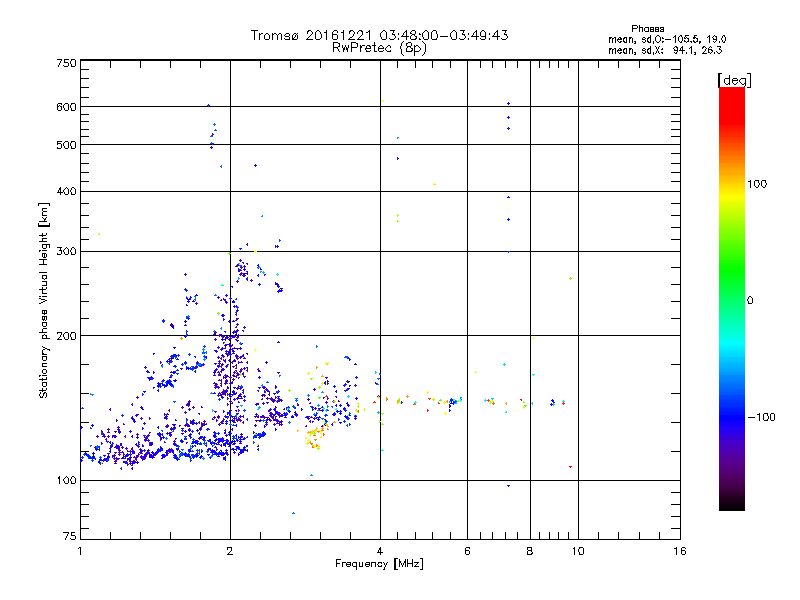Click the x-axis tick label '10'

pos(578,551)
